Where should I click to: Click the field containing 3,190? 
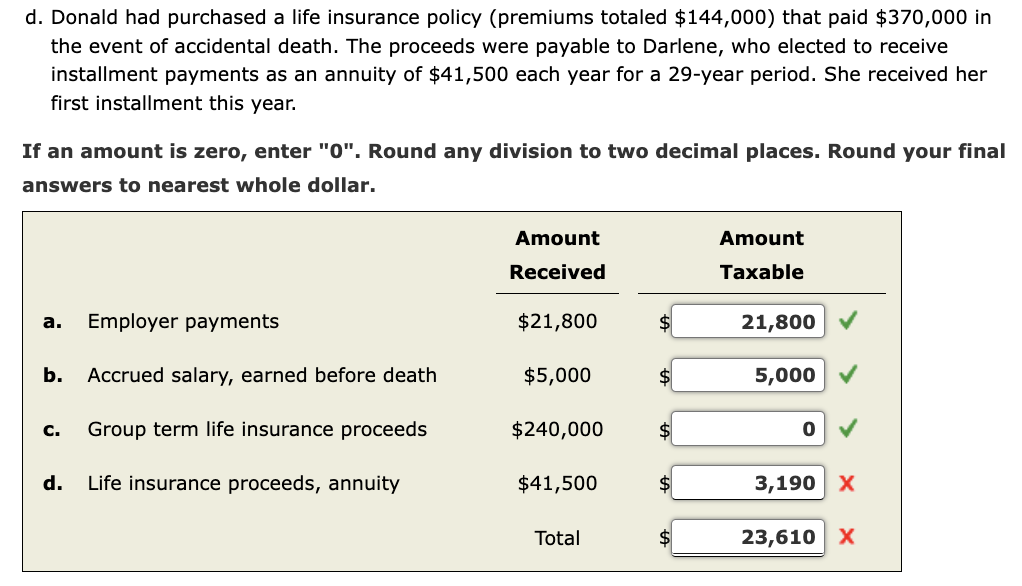point(748,483)
